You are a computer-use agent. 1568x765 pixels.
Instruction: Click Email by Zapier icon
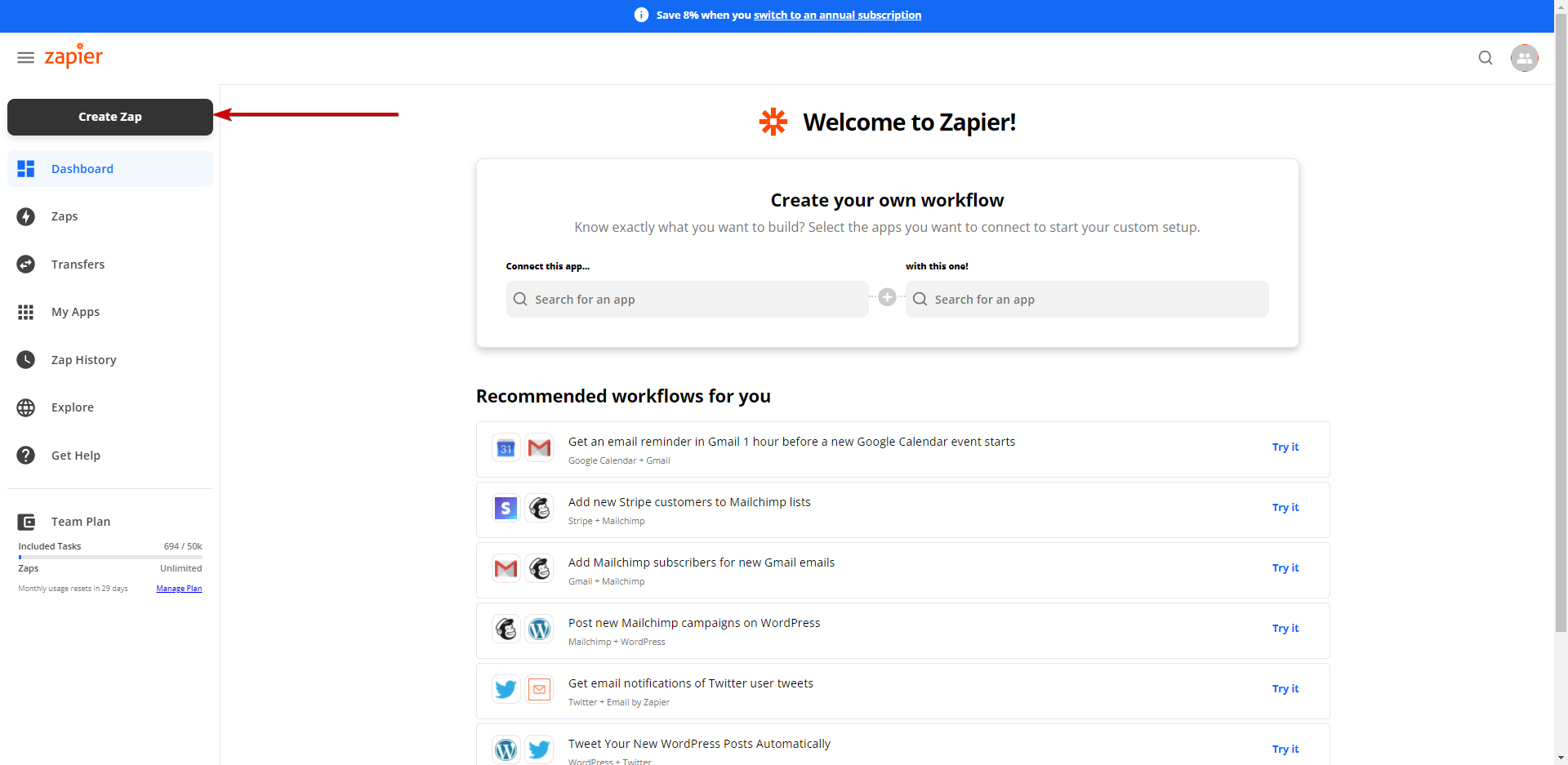point(539,689)
